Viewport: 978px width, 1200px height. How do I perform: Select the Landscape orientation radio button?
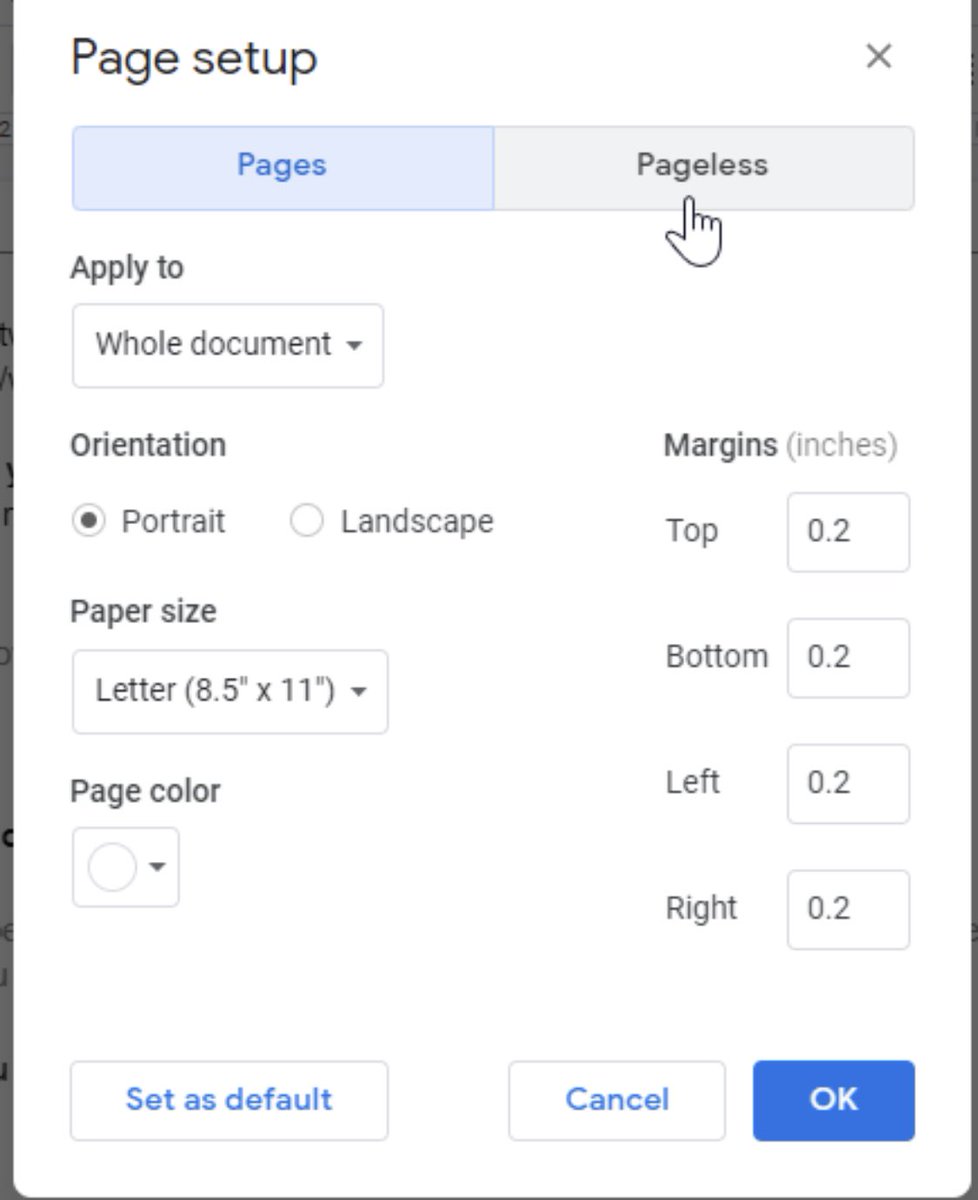click(307, 520)
